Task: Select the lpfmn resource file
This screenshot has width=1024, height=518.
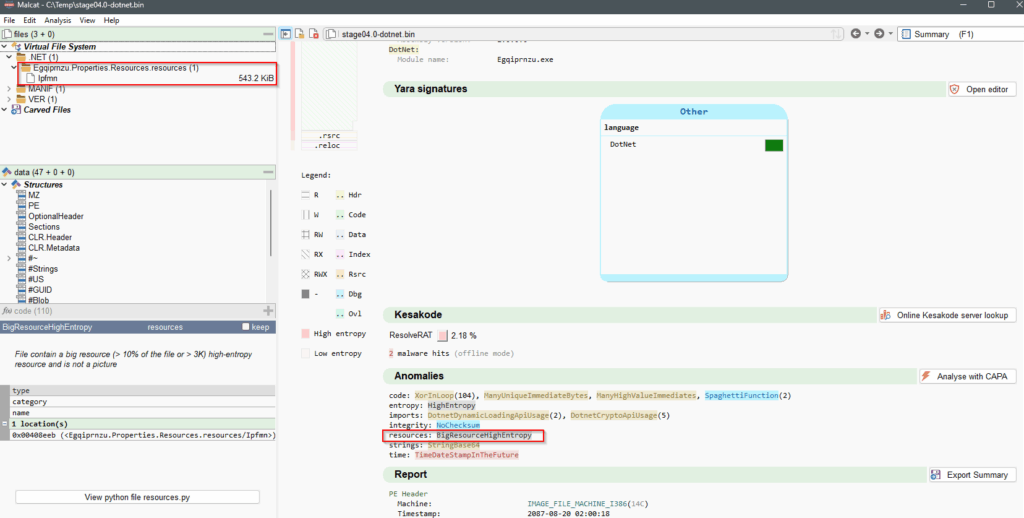Action: tap(48, 78)
